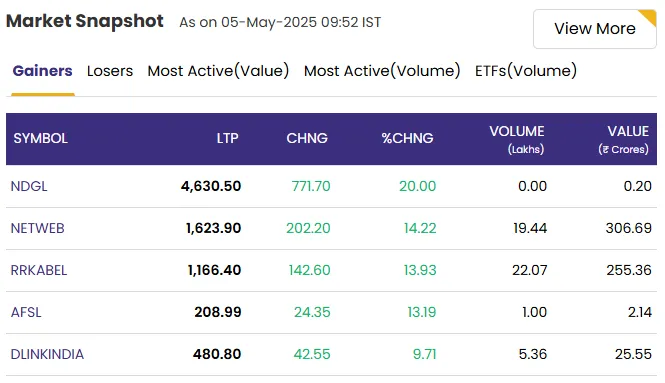
Task: Select the Gainers tab
Action: (x=42, y=71)
